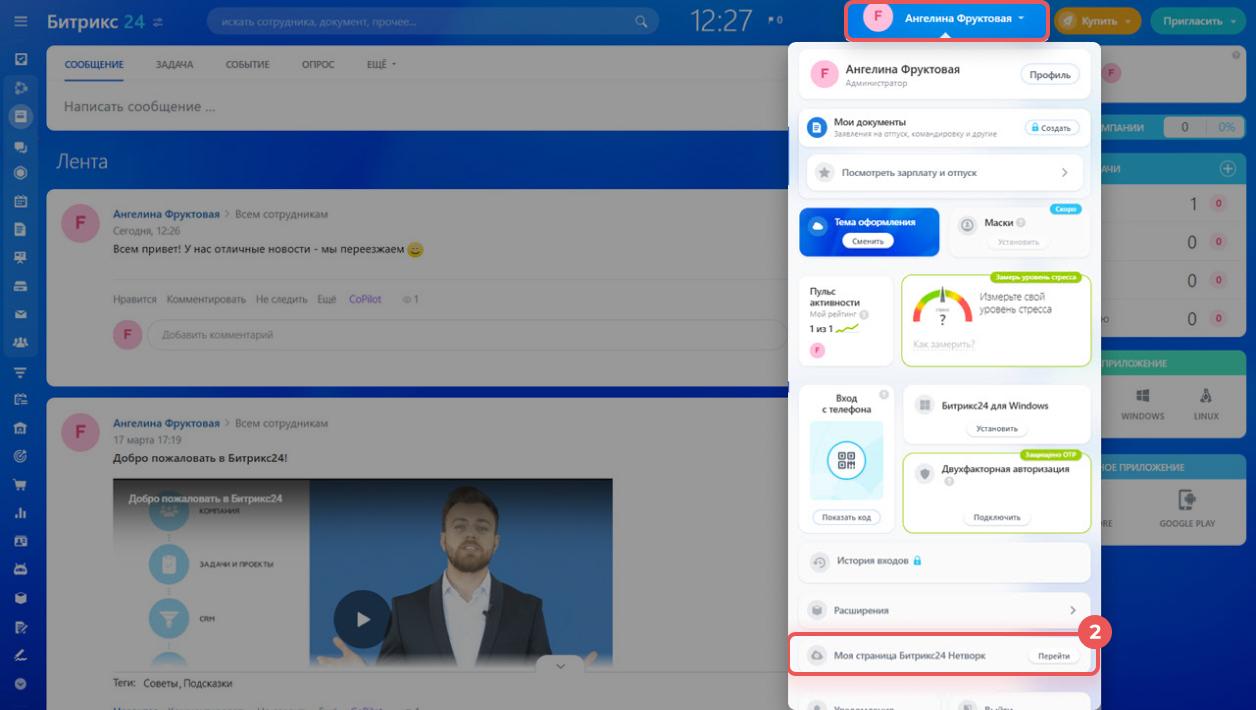Open tasks checkmark icon in left sidebar
The width and height of the screenshot is (1256, 710).
[20, 59]
